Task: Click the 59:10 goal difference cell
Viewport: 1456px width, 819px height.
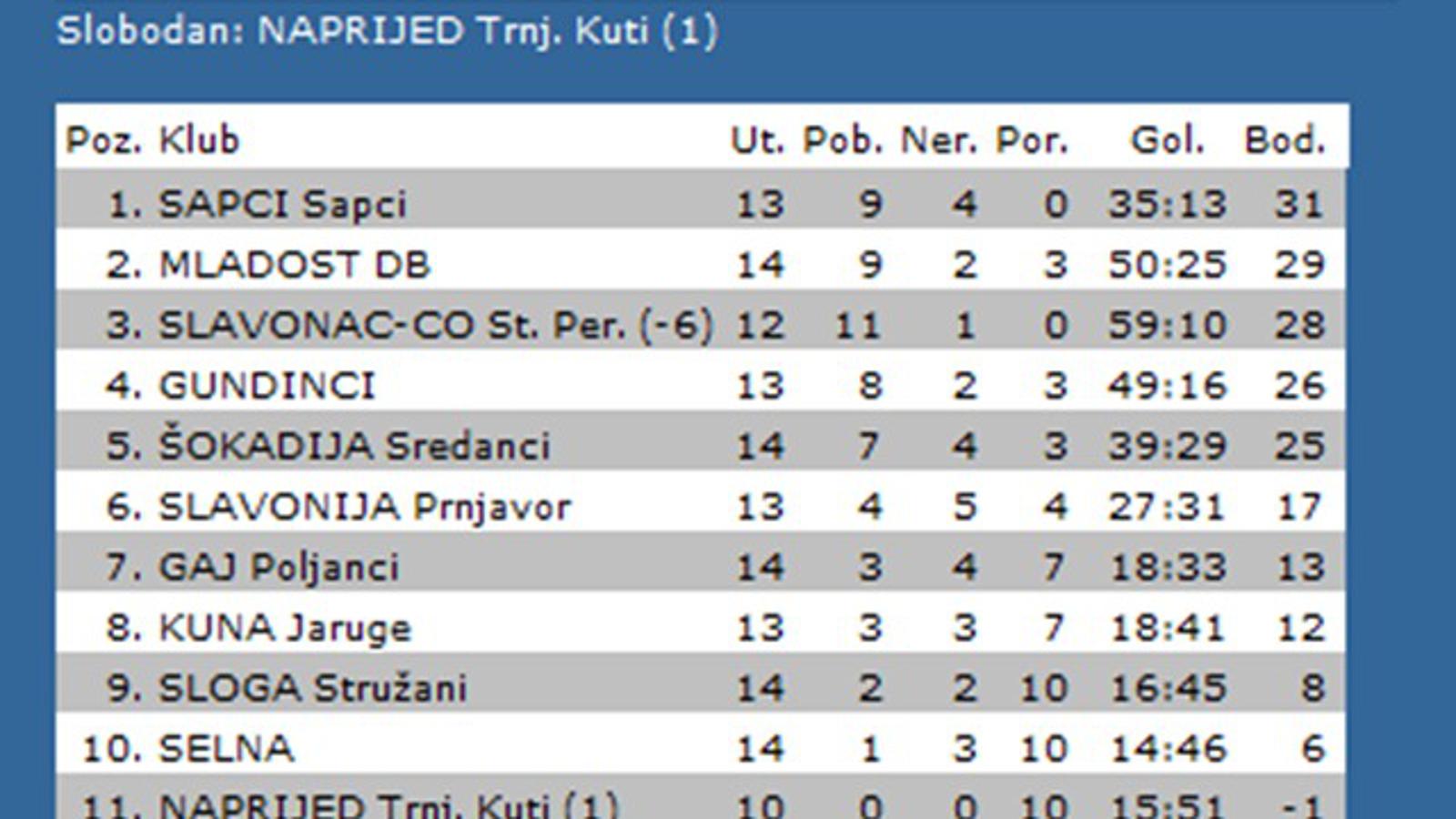Action: 1168,325
